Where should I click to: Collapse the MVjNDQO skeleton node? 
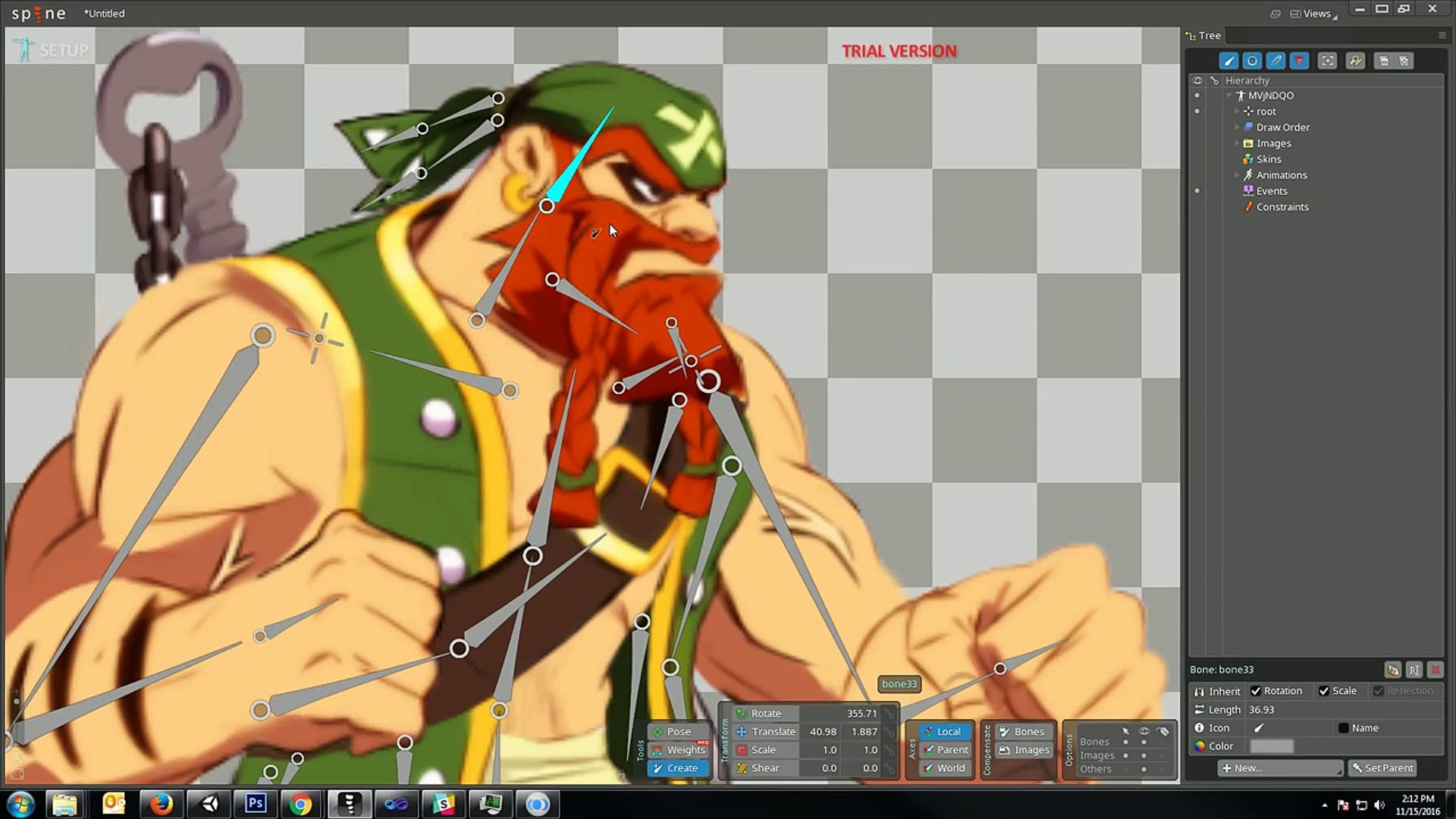[x=1229, y=96]
